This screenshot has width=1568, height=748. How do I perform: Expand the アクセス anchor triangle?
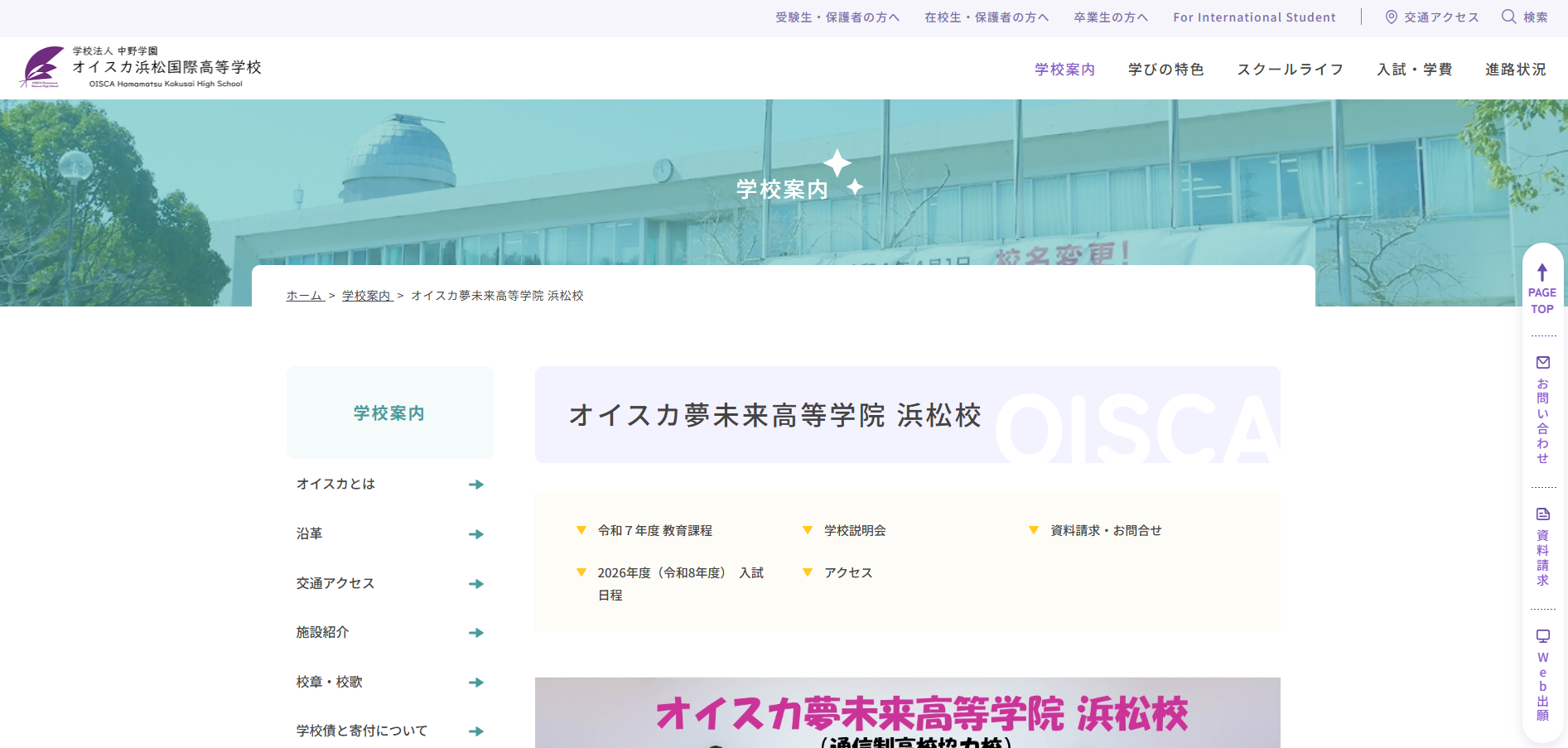coord(808,572)
